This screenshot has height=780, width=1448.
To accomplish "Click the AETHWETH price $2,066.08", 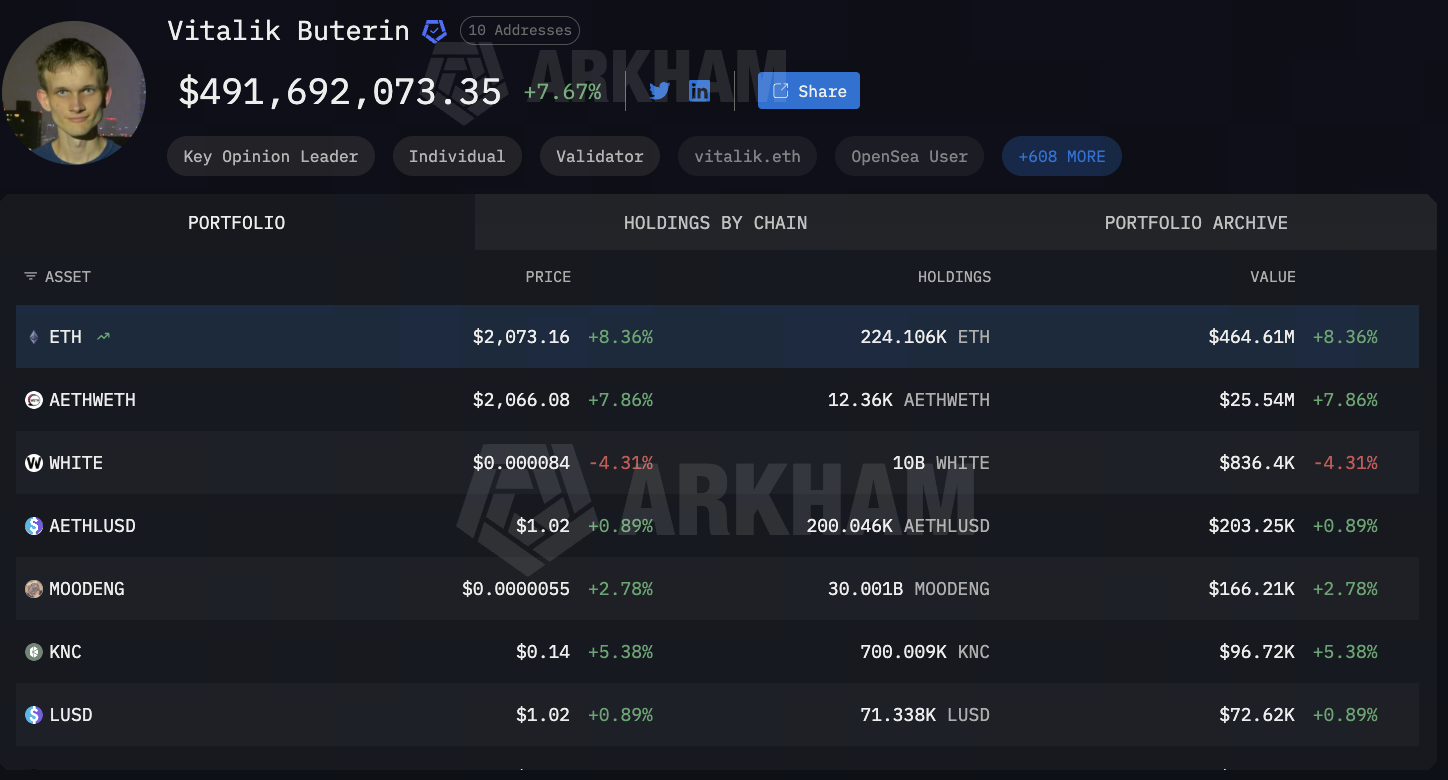I will (521, 400).
